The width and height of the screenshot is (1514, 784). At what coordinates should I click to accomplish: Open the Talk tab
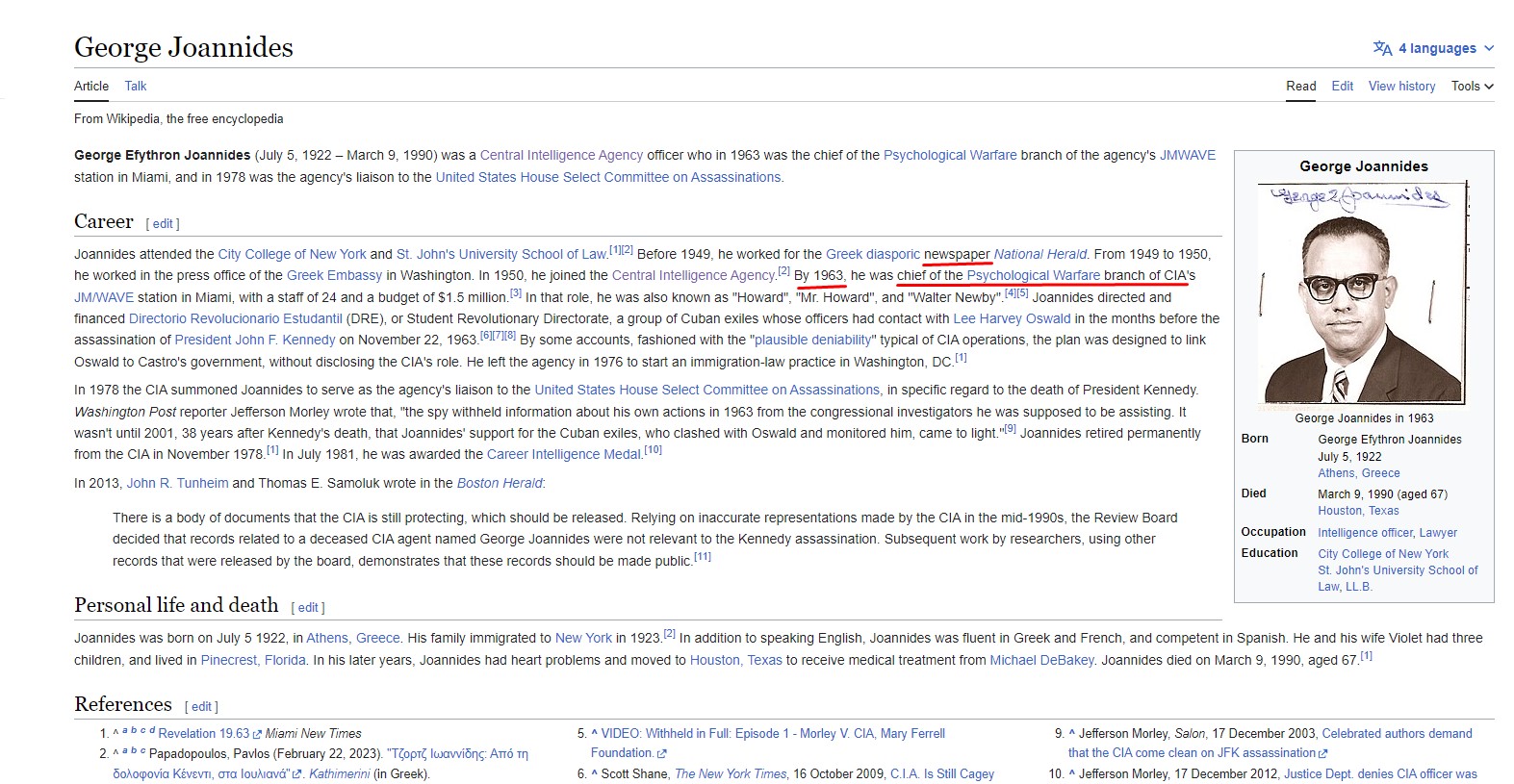click(136, 86)
